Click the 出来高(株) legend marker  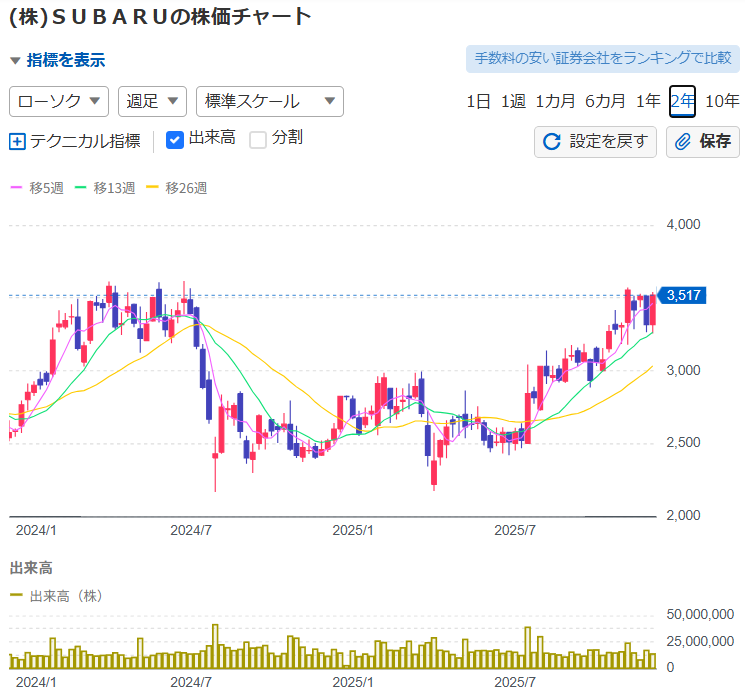16,595
